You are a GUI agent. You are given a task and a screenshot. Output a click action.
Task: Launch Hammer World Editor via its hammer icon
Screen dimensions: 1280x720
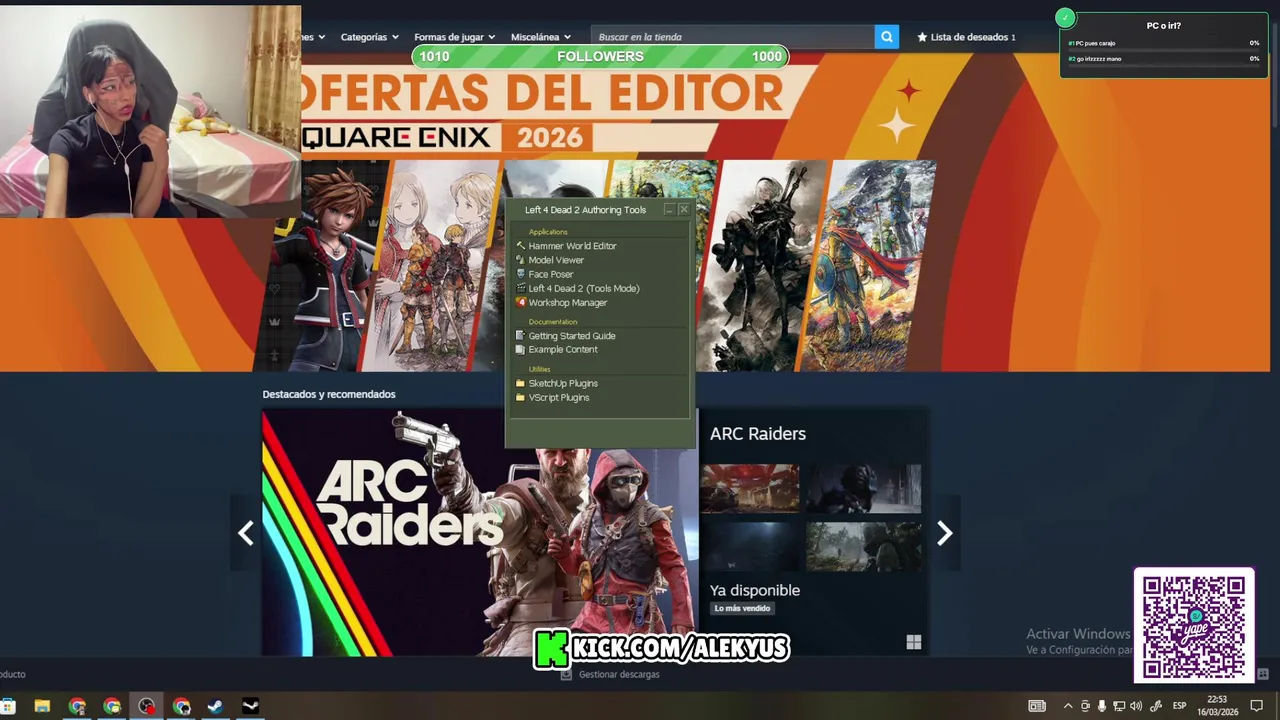pyautogui.click(x=520, y=246)
